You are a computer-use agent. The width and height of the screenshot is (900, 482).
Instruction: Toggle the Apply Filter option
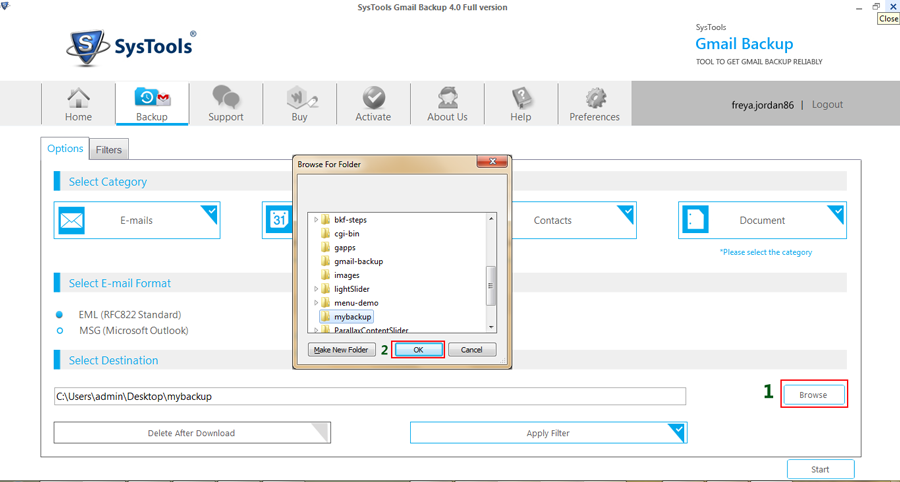549,433
